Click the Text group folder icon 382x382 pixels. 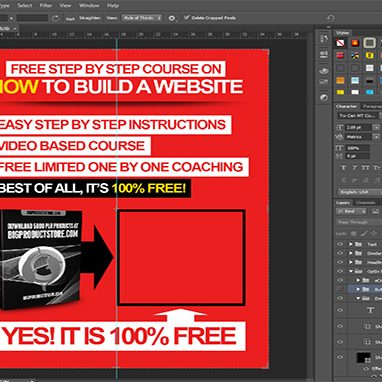tap(359, 244)
